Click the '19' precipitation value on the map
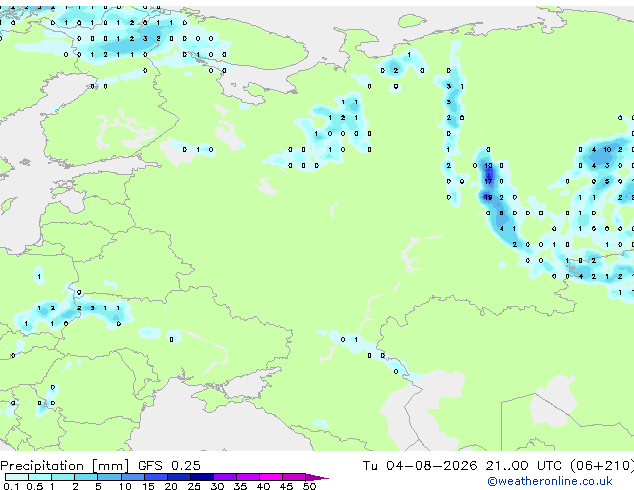This screenshot has height=490, width=634. 488,197
